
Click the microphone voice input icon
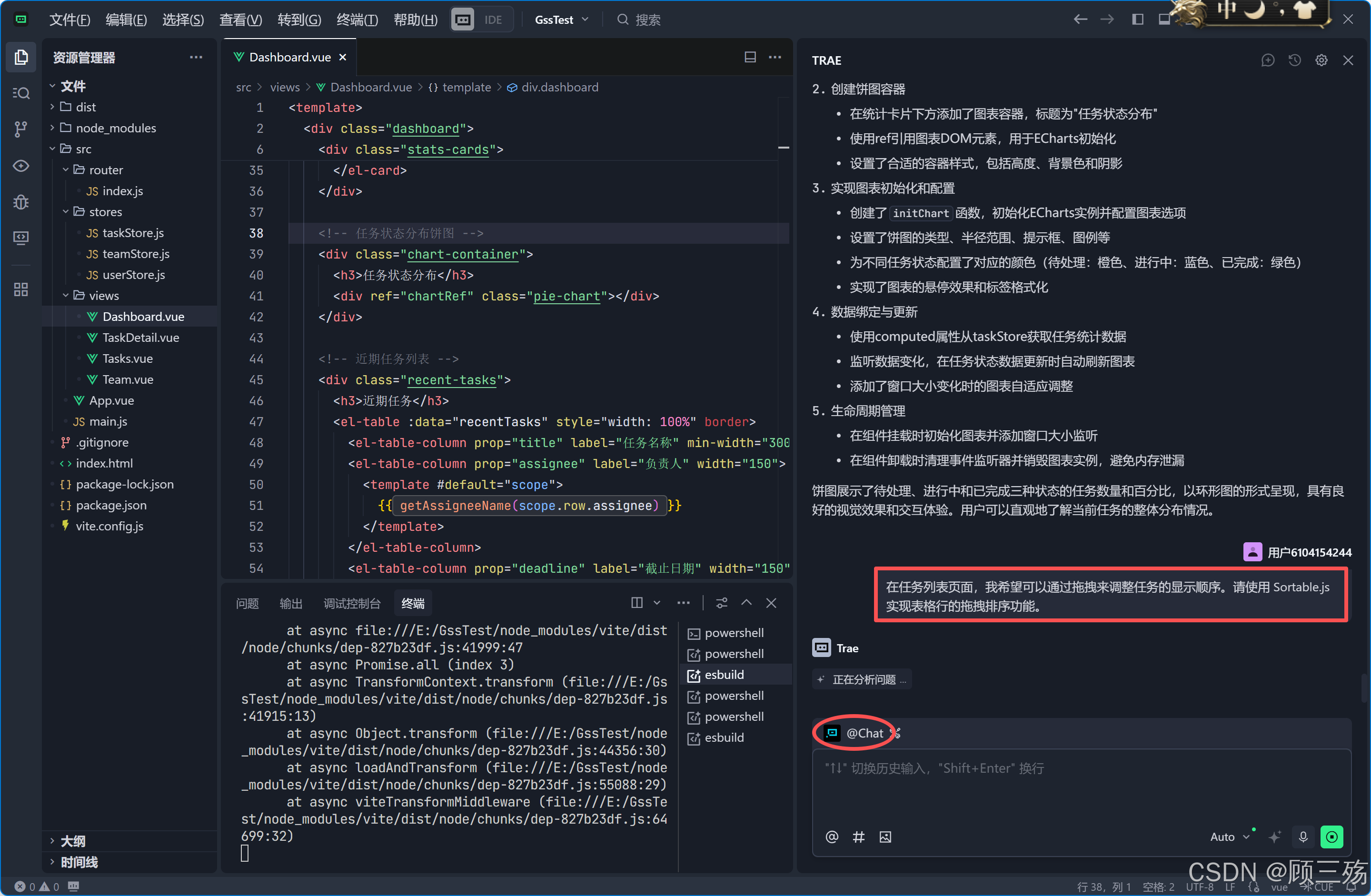coord(1303,836)
